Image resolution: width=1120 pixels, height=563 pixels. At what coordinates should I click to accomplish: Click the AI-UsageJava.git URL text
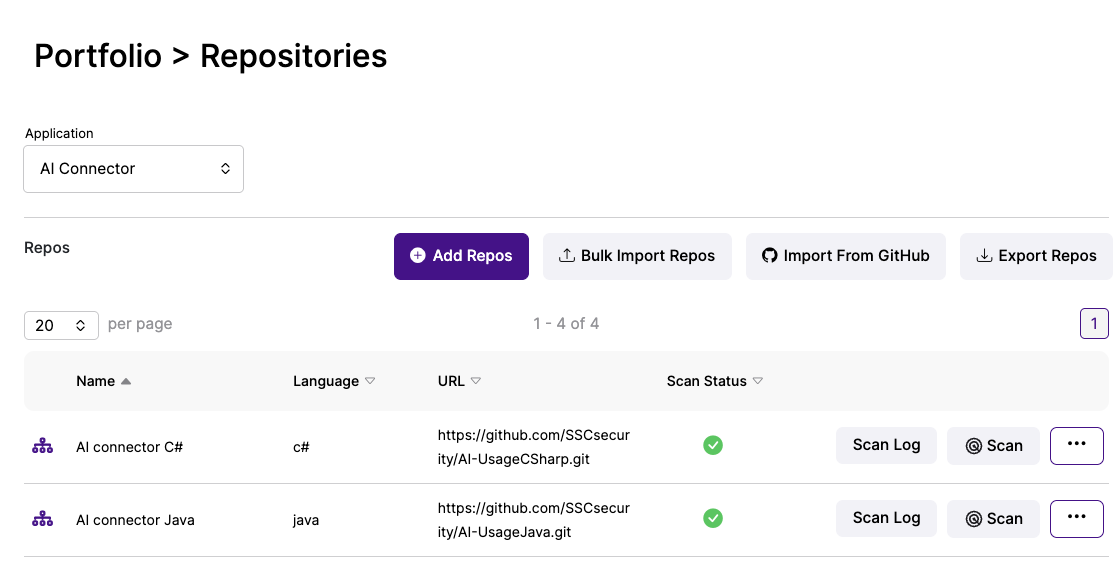click(x=534, y=519)
